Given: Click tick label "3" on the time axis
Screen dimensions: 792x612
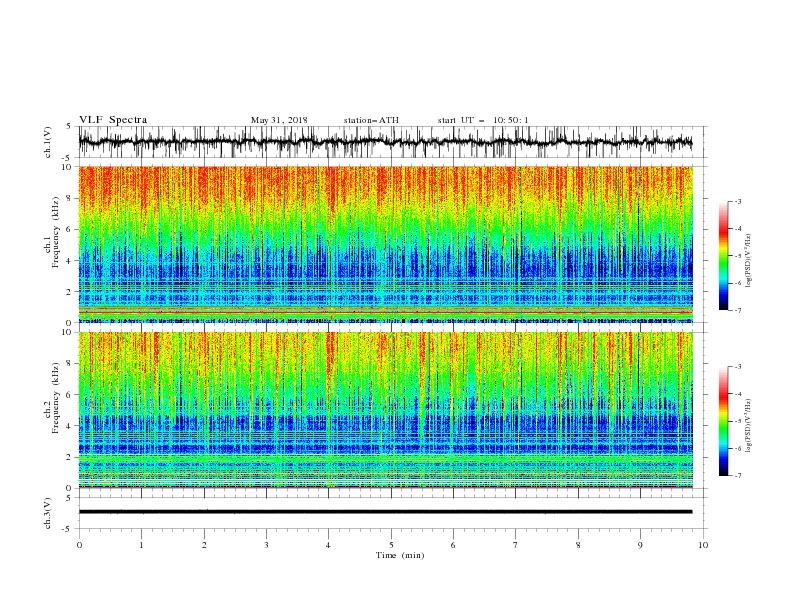Looking at the screenshot, I should click(x=266, y=545).
